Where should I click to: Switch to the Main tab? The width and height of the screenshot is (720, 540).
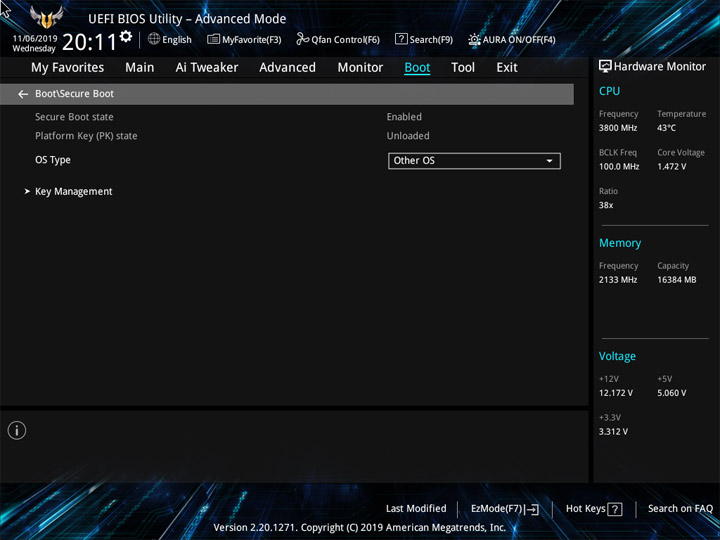pos(140,68)
